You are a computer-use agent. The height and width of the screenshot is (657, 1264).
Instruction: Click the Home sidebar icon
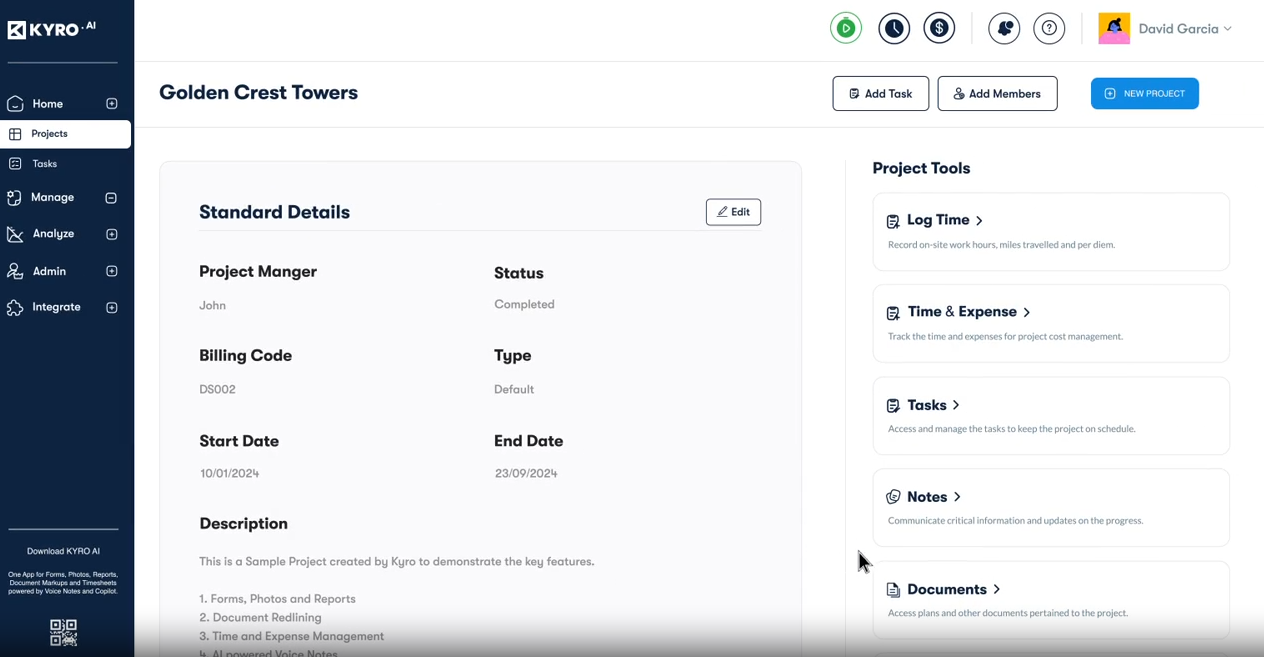tap(15, 103)
